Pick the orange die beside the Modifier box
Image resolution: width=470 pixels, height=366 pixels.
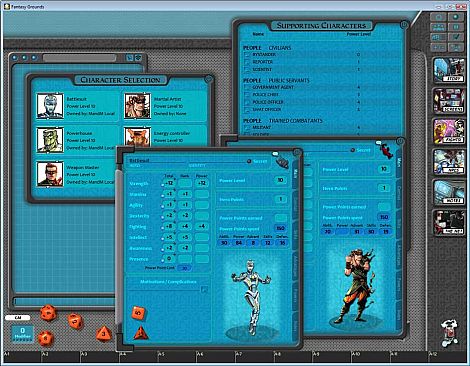46,338
